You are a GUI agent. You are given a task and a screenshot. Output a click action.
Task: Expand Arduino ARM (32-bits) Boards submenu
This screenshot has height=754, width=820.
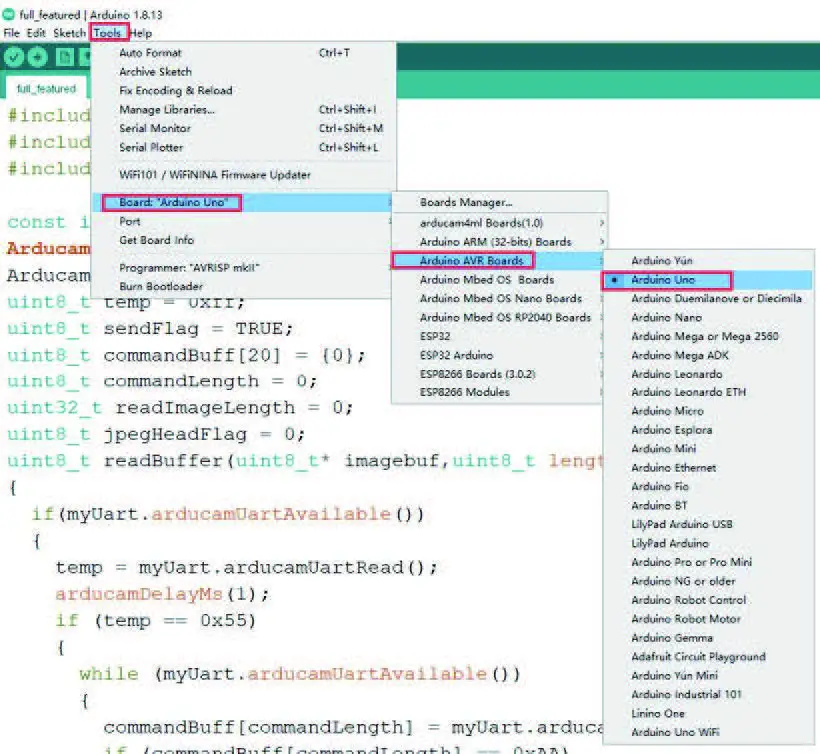[499, 242]
